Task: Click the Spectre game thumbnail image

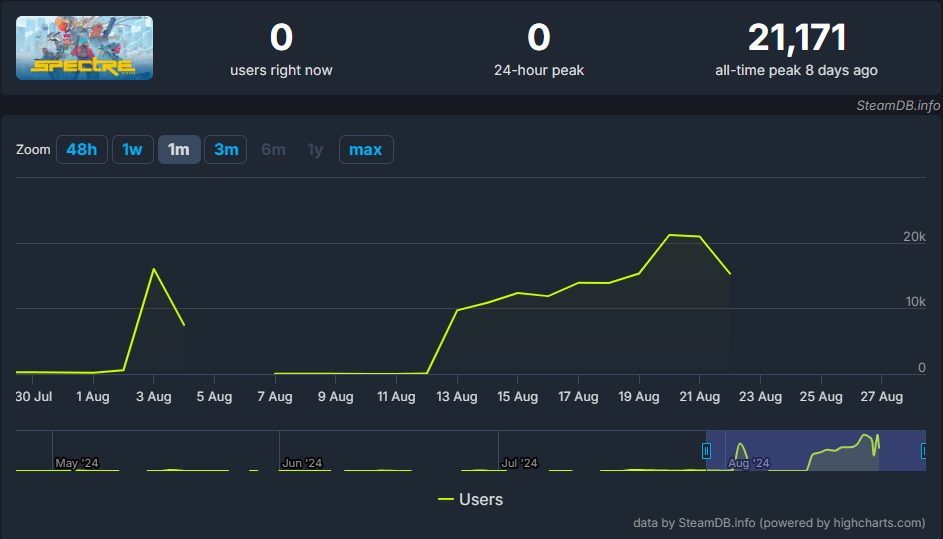Action: pyautogui.click(x=85, y=48)
